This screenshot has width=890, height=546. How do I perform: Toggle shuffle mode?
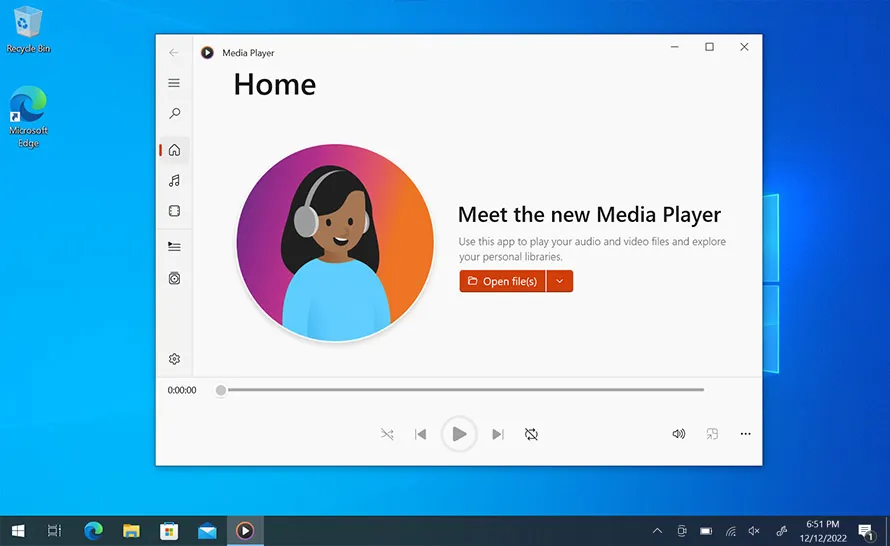[x=387, y=434]
